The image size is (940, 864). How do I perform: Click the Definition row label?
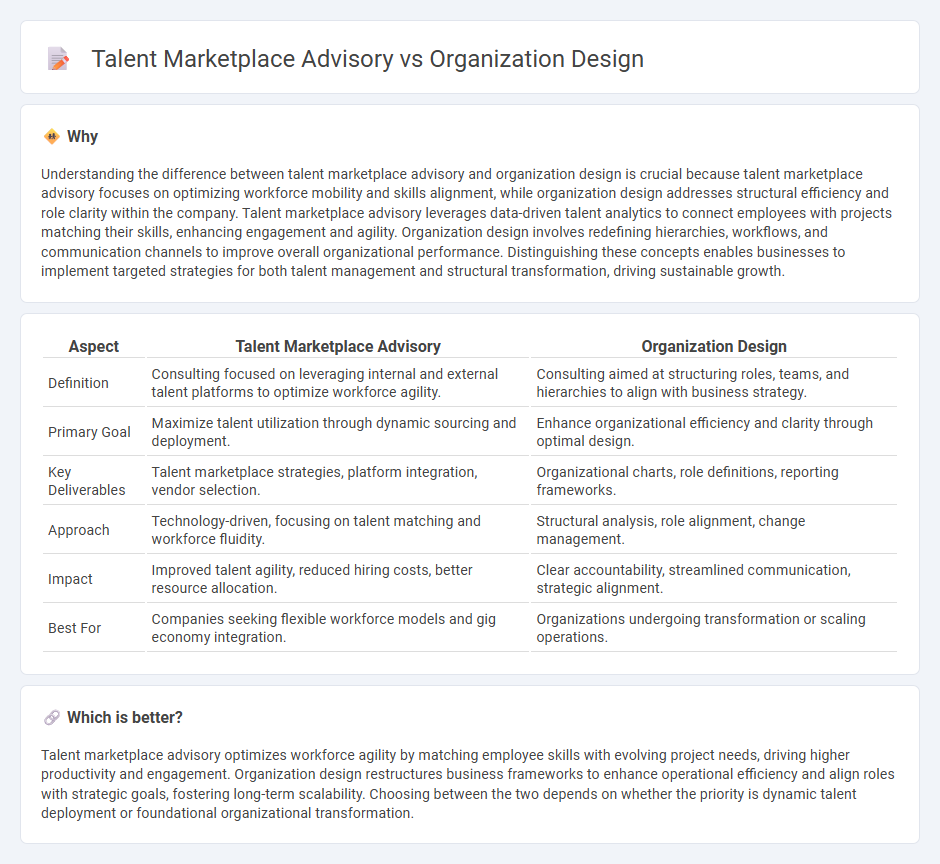click(78, 383)
